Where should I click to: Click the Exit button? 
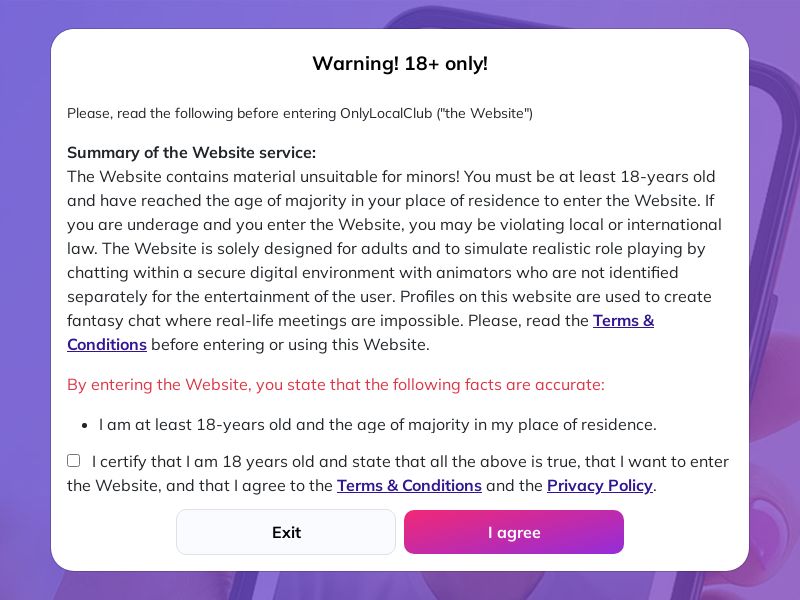(286, 532)
